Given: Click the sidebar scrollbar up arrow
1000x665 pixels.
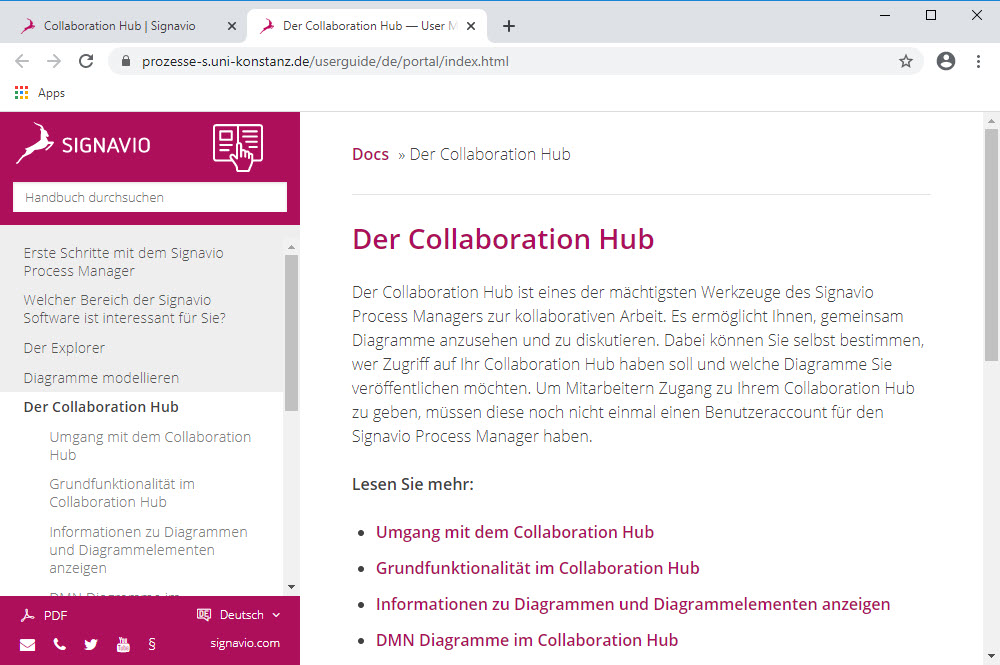Looking at the screenshot, I should click(291, 247).
